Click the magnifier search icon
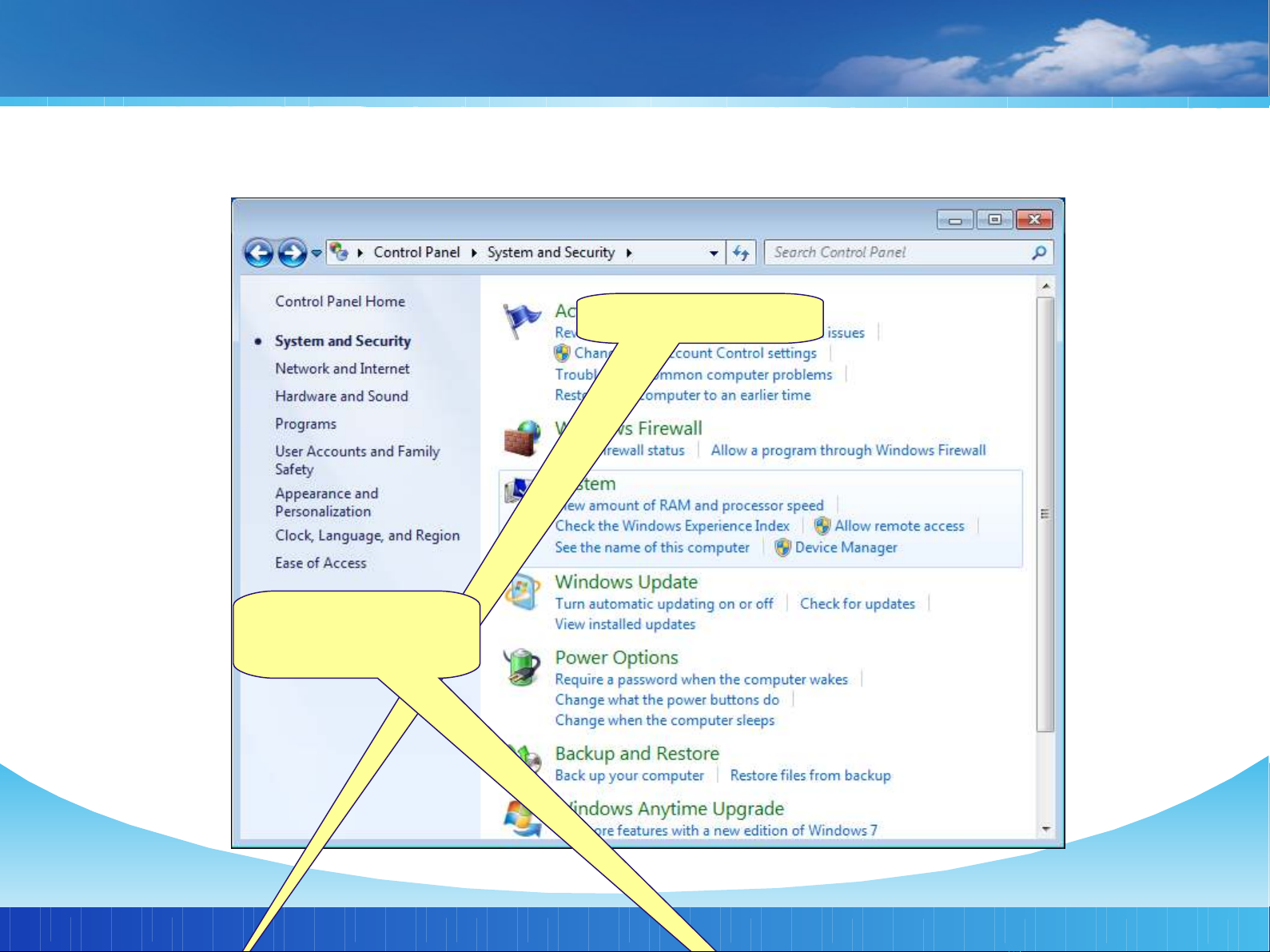The image size is (1270, 952). pos(1039,253)
